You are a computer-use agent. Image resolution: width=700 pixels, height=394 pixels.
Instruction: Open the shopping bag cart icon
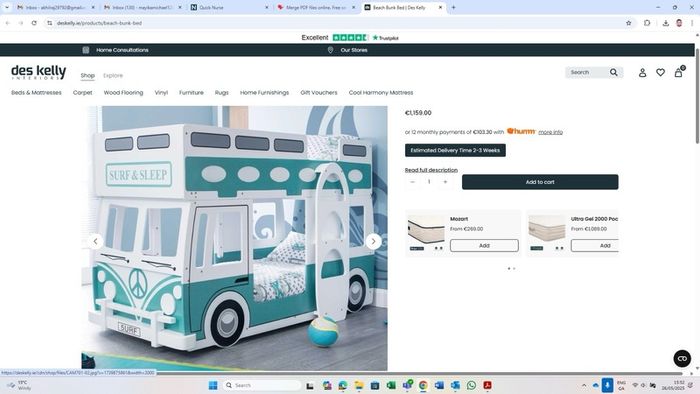coord(679,72)
